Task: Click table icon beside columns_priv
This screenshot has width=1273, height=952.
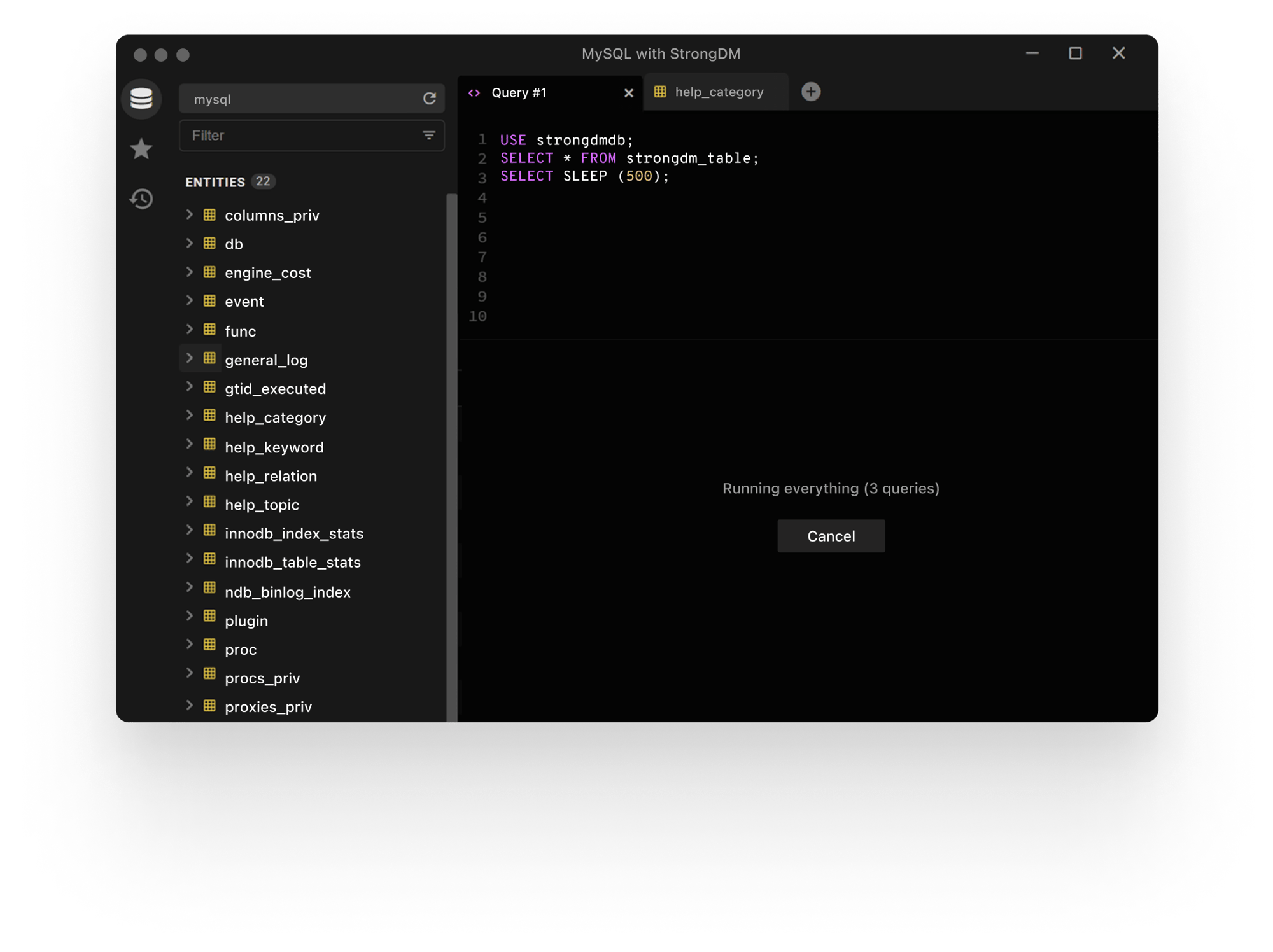Action: pos(209,214)
